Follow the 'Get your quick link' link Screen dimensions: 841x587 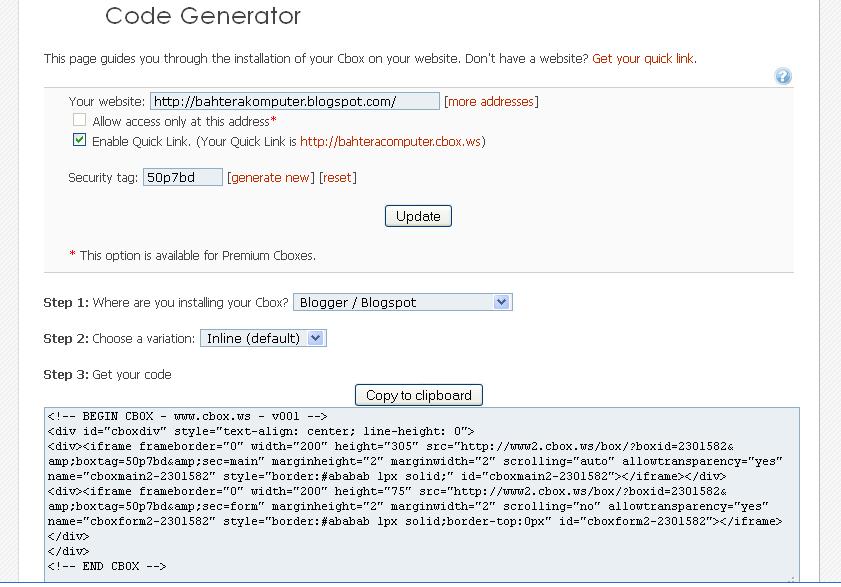[643, 58]
